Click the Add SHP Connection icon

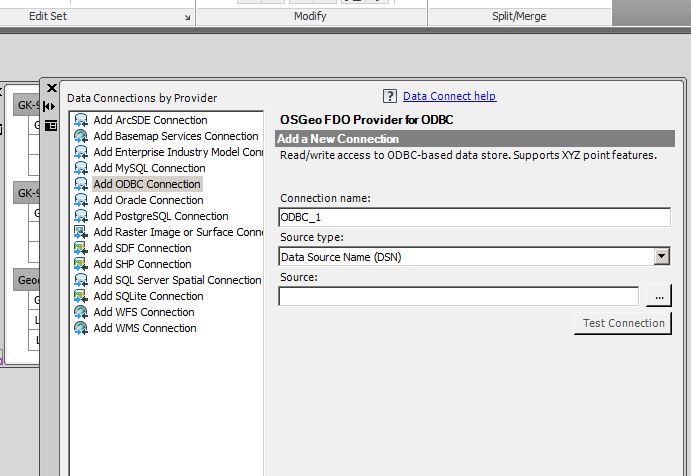(x=81, y=264)
